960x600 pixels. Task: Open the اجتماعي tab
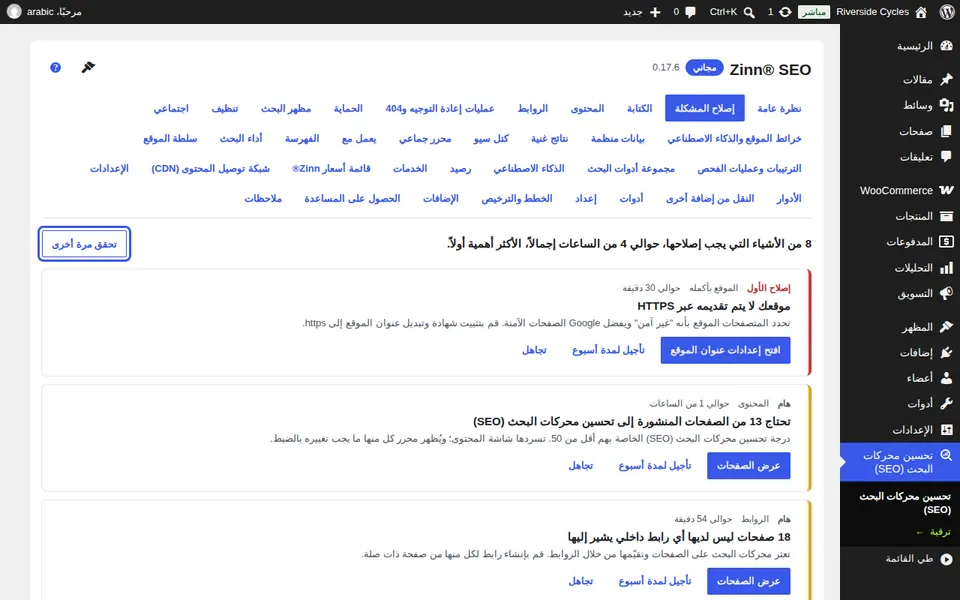171,108
